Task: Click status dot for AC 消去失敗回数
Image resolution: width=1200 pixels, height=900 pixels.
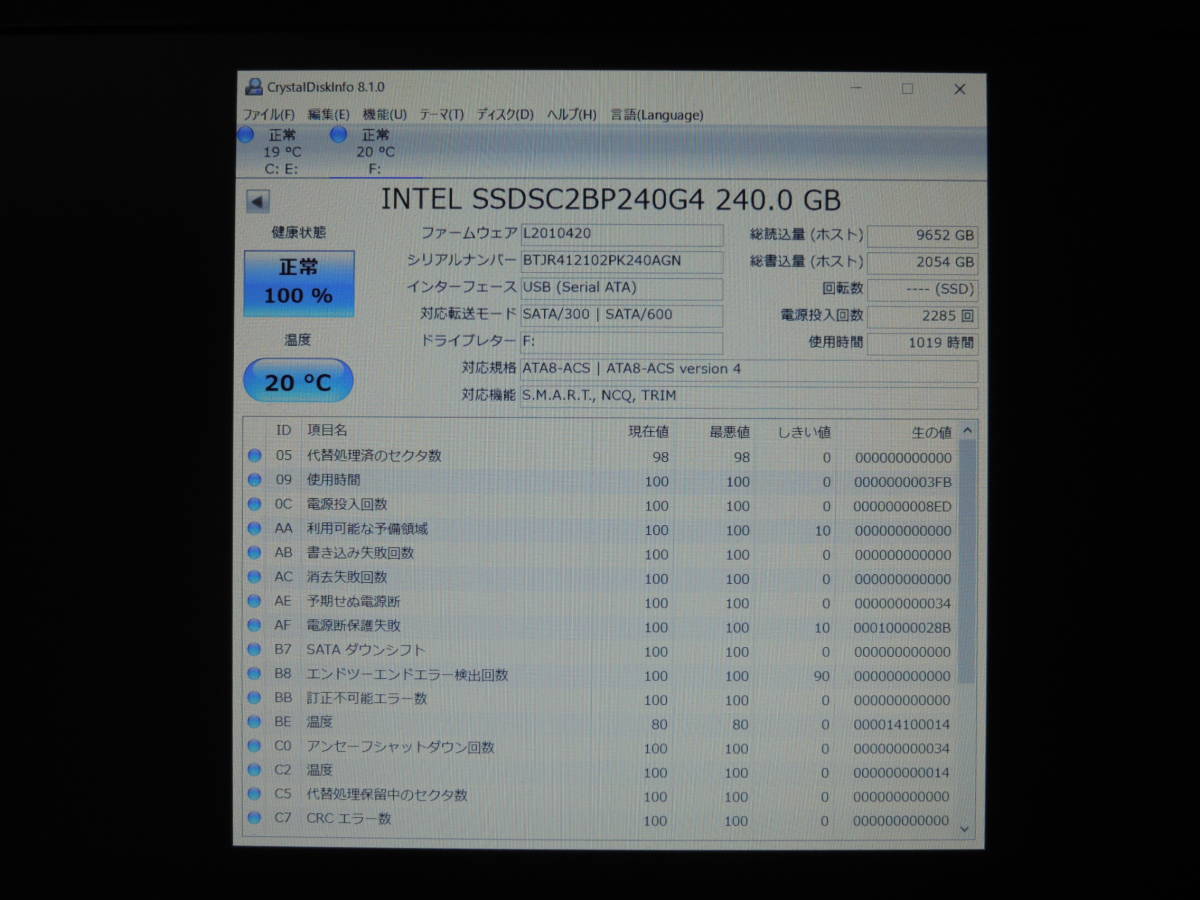Action: pyautogui.click(x=254, y=578)
